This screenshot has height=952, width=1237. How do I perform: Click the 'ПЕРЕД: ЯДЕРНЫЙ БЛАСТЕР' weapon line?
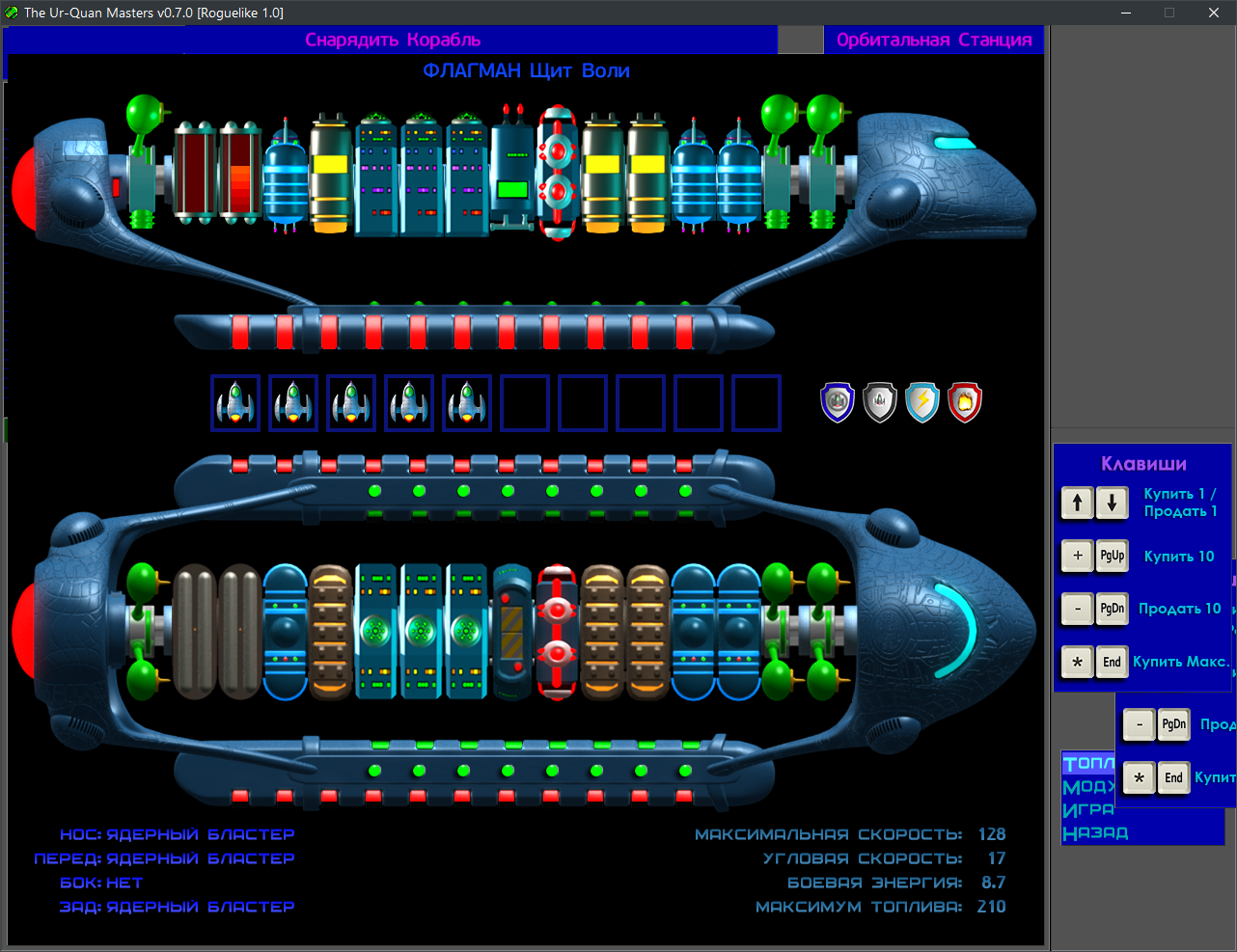[164, 858]
